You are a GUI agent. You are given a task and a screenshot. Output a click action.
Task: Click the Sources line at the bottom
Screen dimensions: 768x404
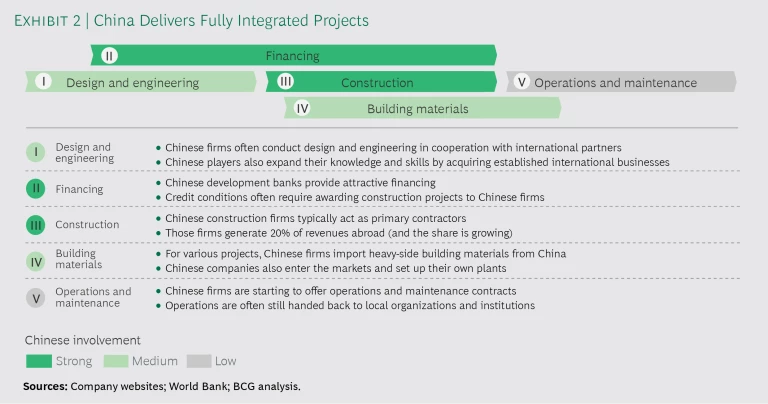click(x=161, y=386)
